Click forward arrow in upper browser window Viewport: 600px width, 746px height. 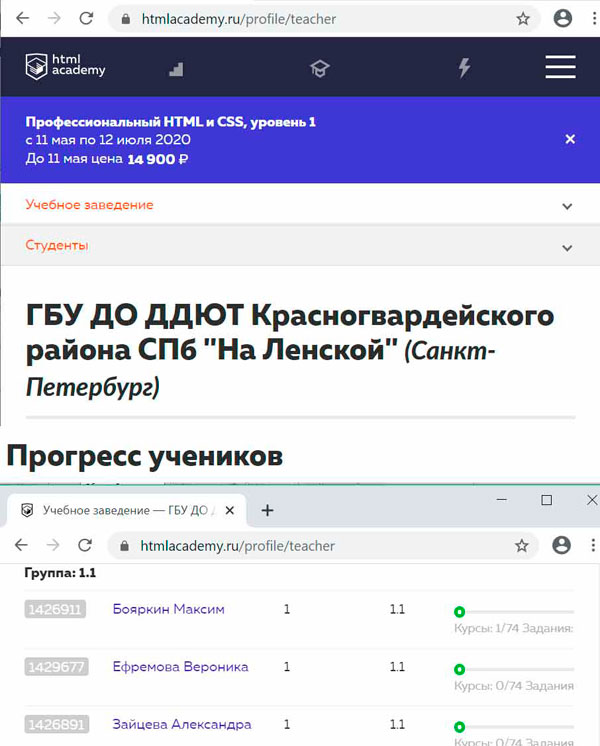tap(54, 19)
